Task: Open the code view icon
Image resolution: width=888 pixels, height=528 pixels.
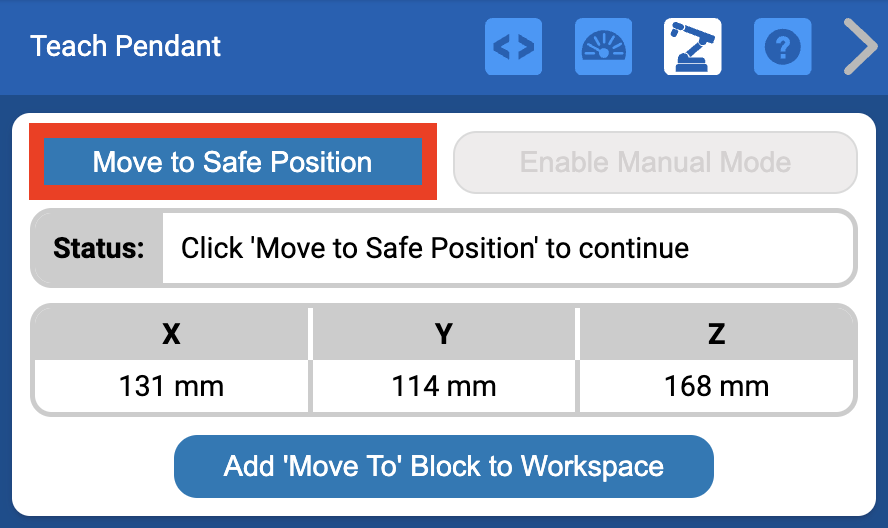Action: 513,47
